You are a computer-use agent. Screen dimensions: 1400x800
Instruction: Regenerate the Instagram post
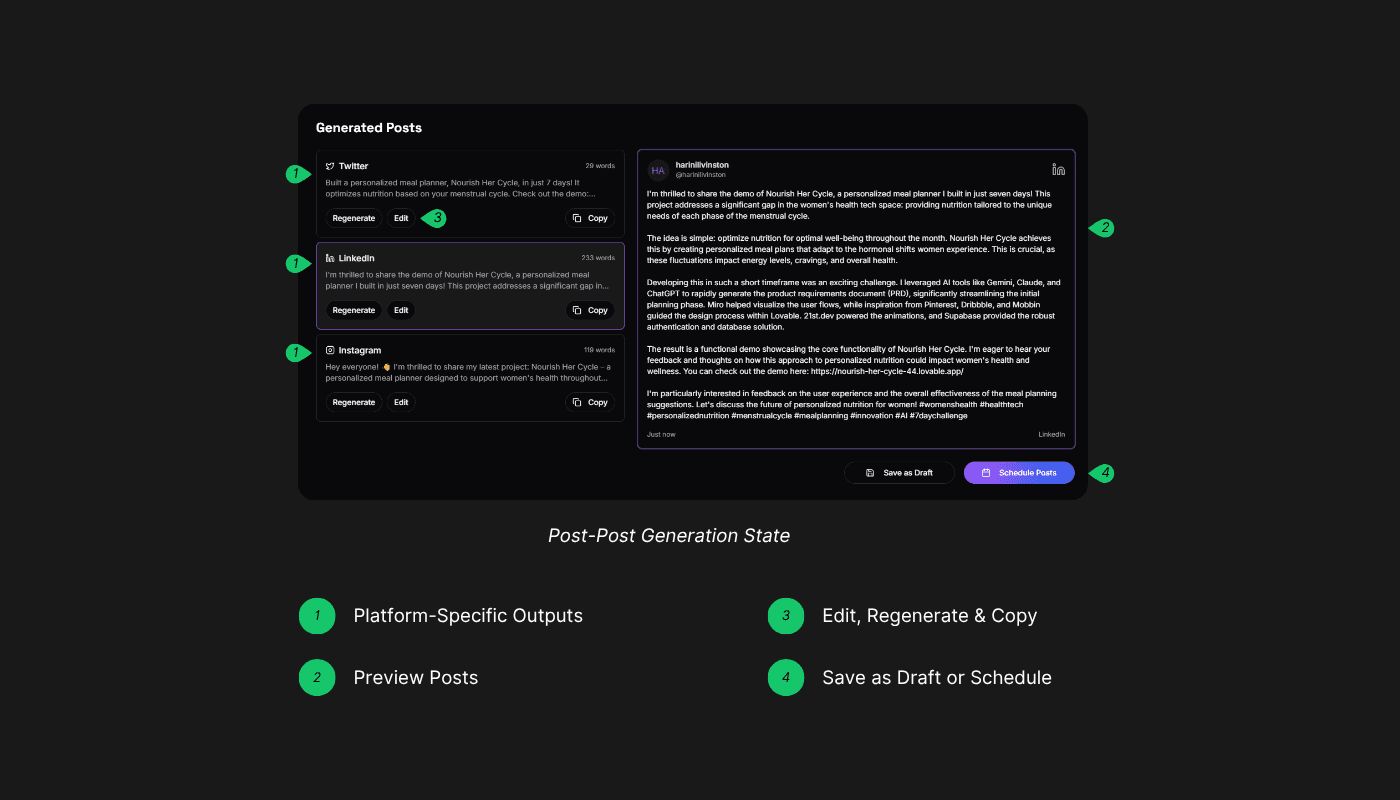[x=354, y=402]
